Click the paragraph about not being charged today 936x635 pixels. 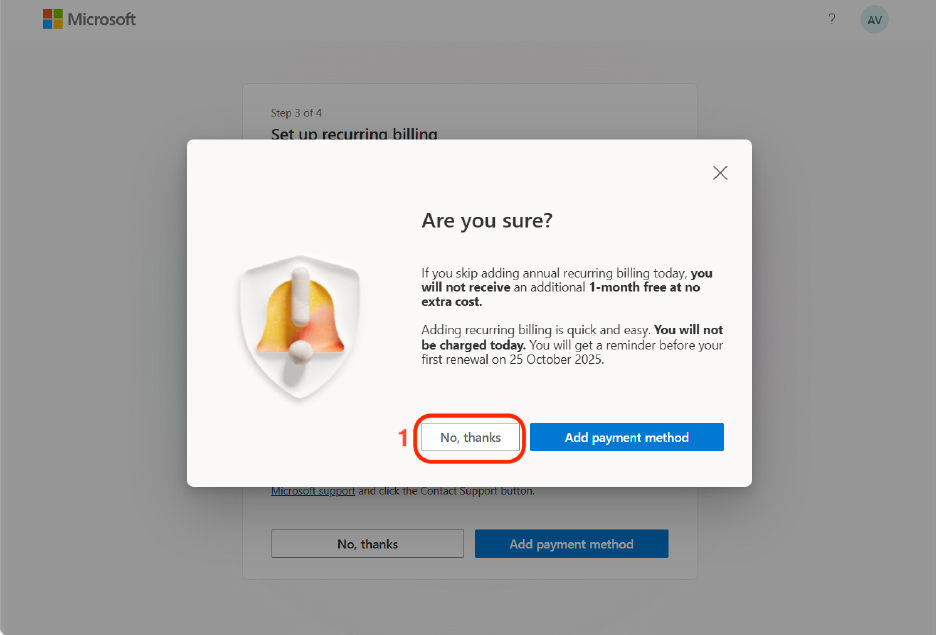tap(571, 345)
